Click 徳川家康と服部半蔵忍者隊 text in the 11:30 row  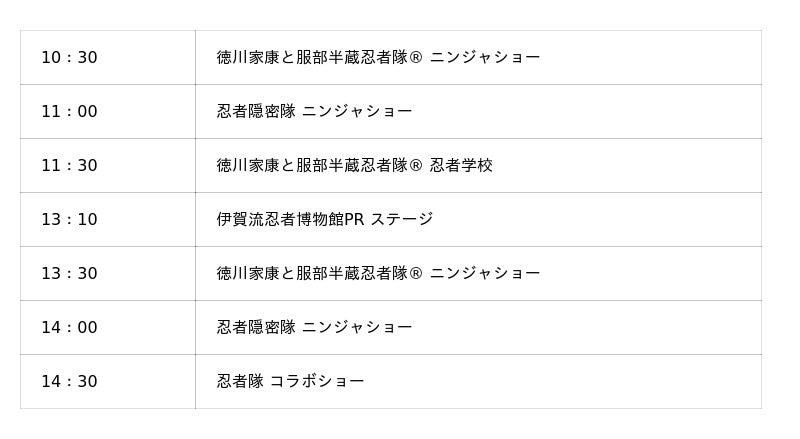[x=312, y=166]
